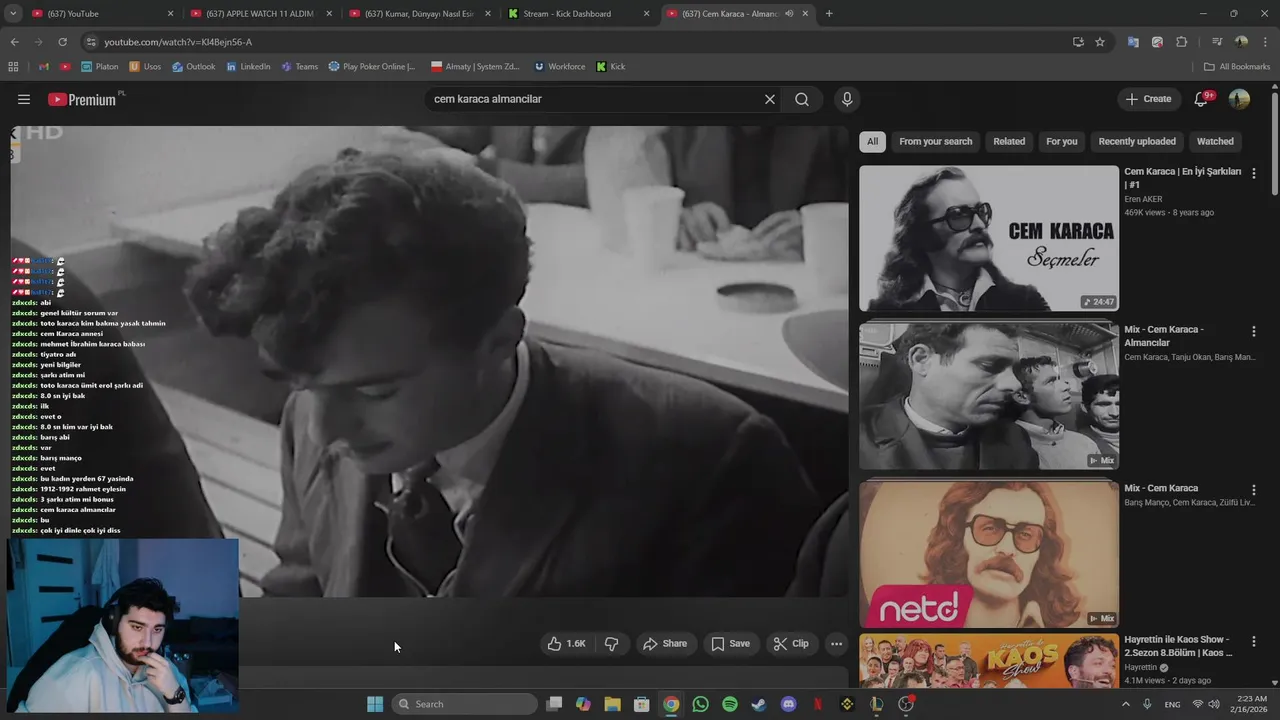Viewport: 1280px width, 720px height.
Task: Open the Play Poker Online bookmark
Action: pos(371,67)
